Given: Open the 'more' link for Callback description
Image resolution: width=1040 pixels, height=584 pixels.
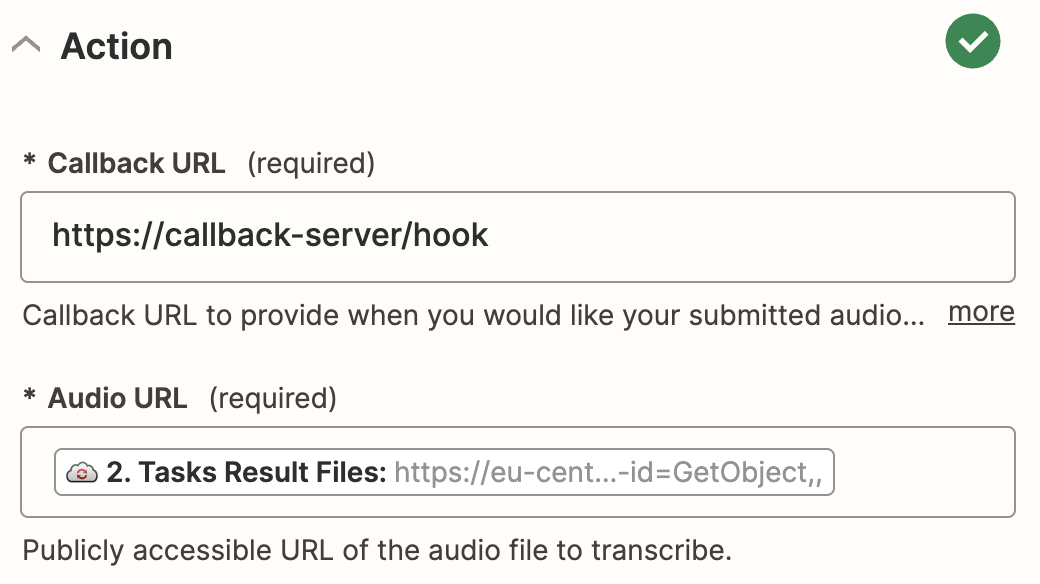Looking at the screenshot, I should [x=981, y=312].
